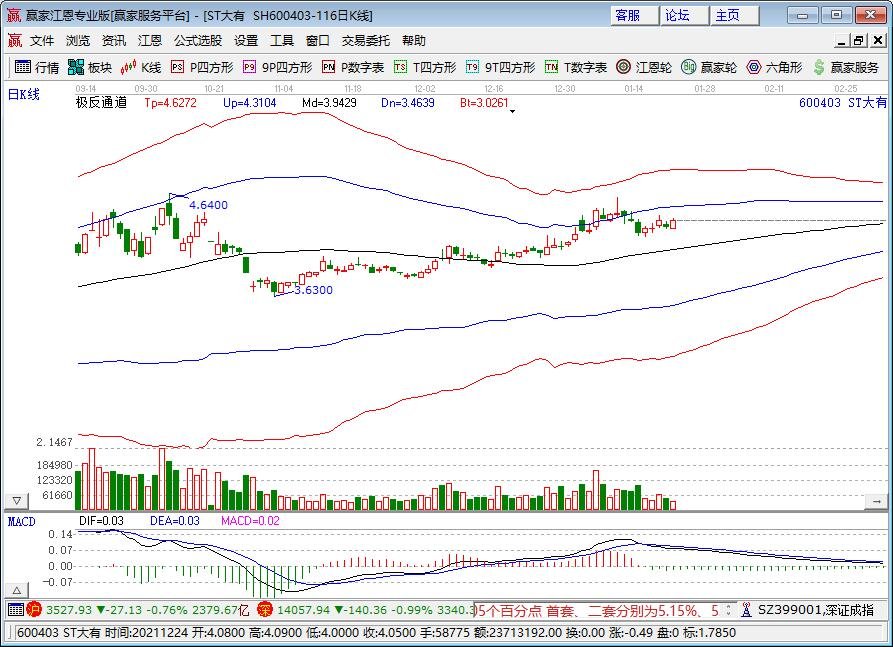Open the P数字表 tool
Image resolution: width=893 pixels, height=647 pixels.
tap(353, 67)
